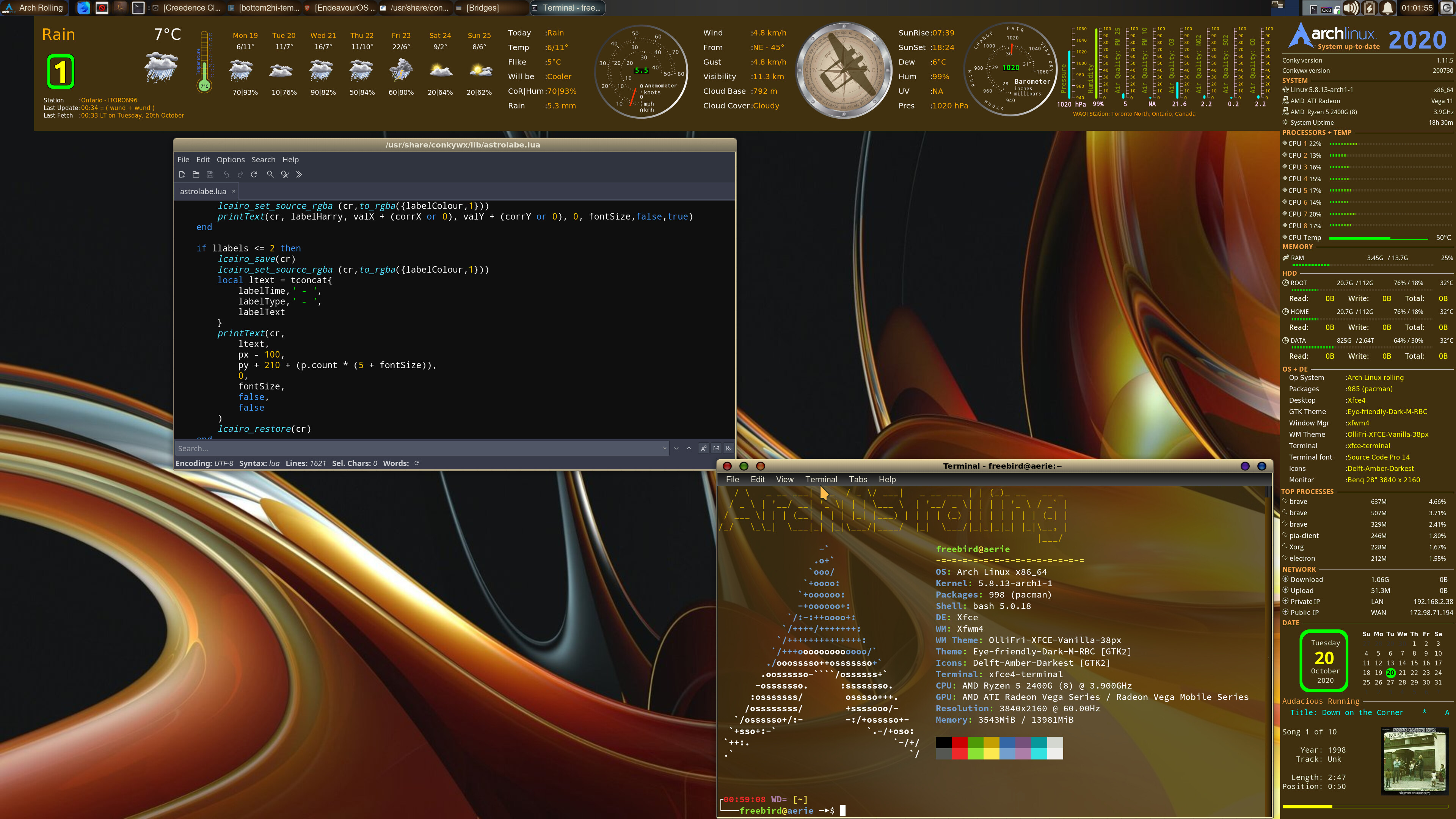Screen dimensions: 1456x819
Task: Click the Syntax lua status entry
Action: tap(259, 463)
